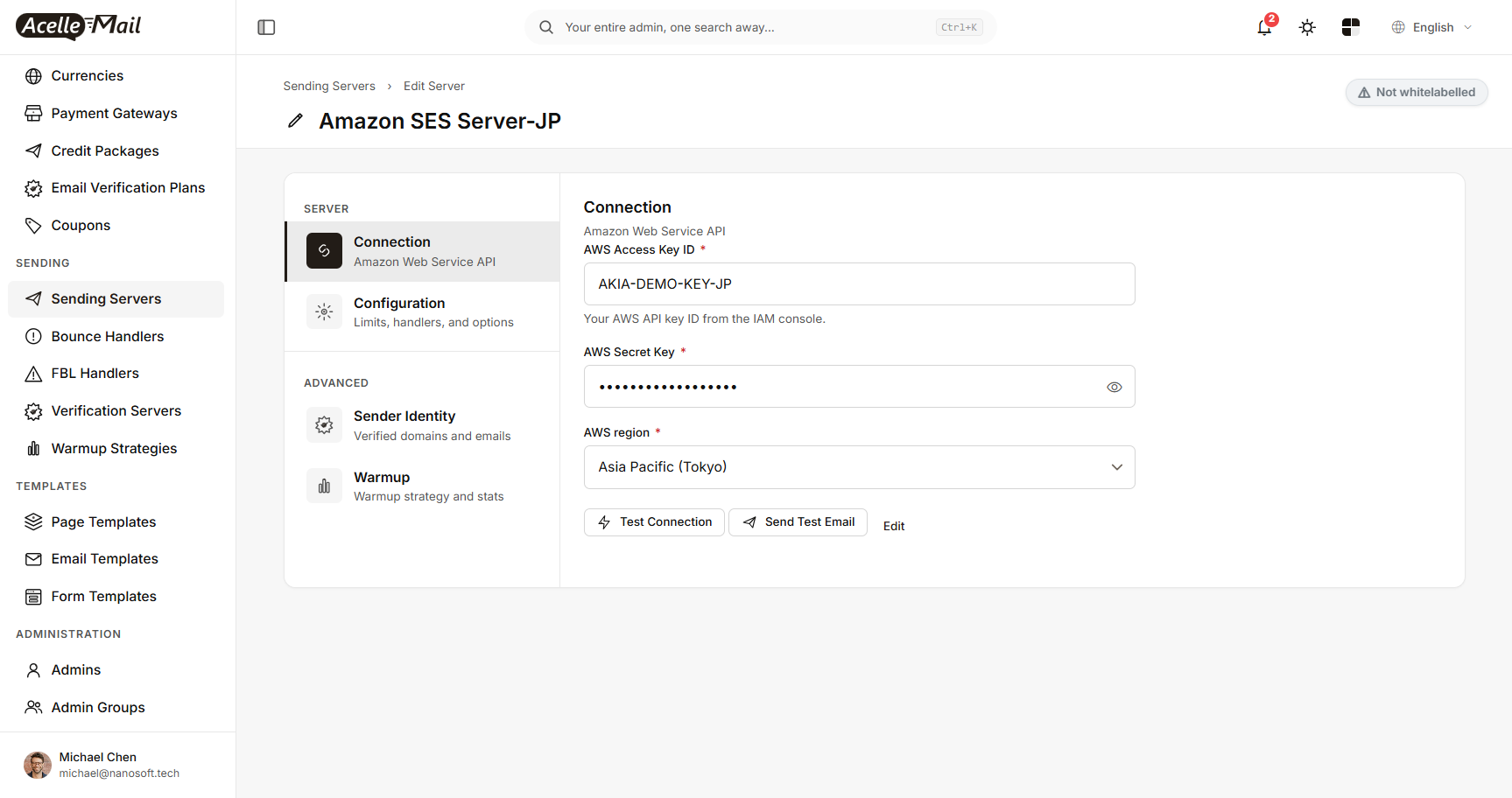This screenshot has height=798, width=1512.
Task: Click the Not whitelabelled badge
Action: click(1417, 92)
